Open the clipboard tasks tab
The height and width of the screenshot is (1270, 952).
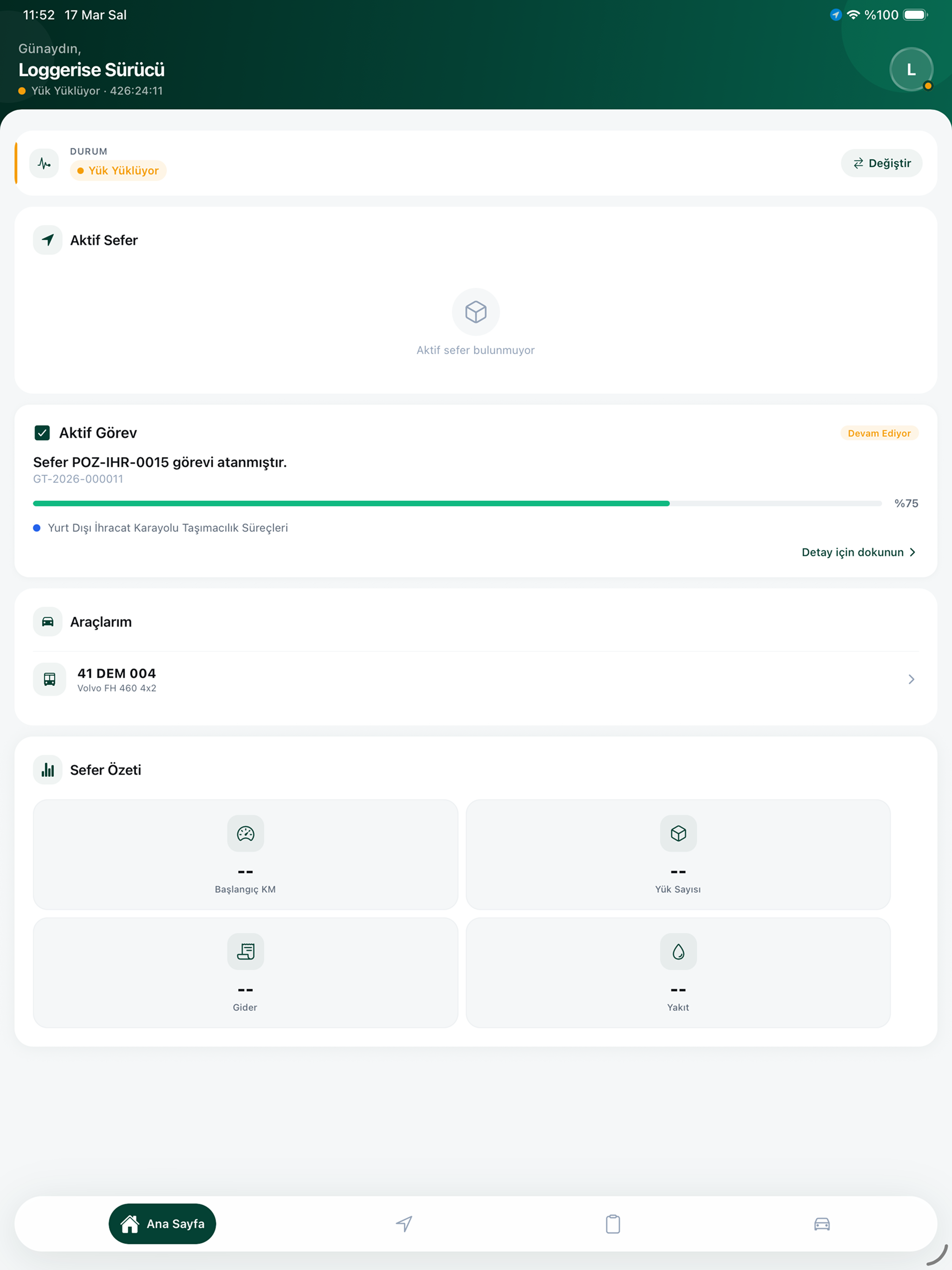tap(613, 1224)
